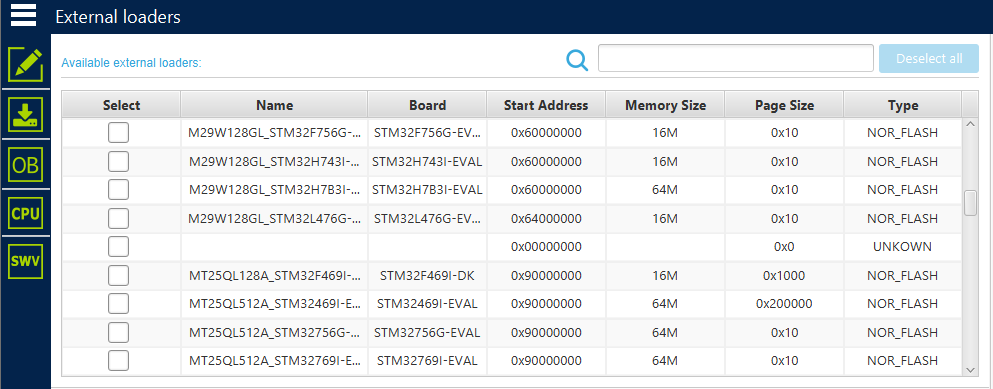Screen dimensions: 993x389
Task: Click the 64M size in STM32H7B3I-EVAL row
Action: (665, 189)
